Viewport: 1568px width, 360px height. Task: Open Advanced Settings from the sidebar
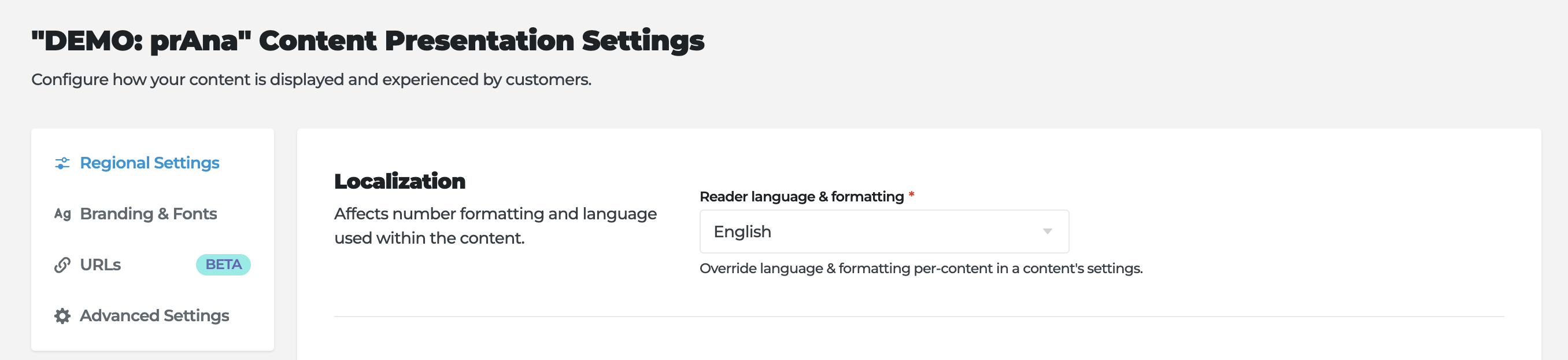(x=154, y=315)
